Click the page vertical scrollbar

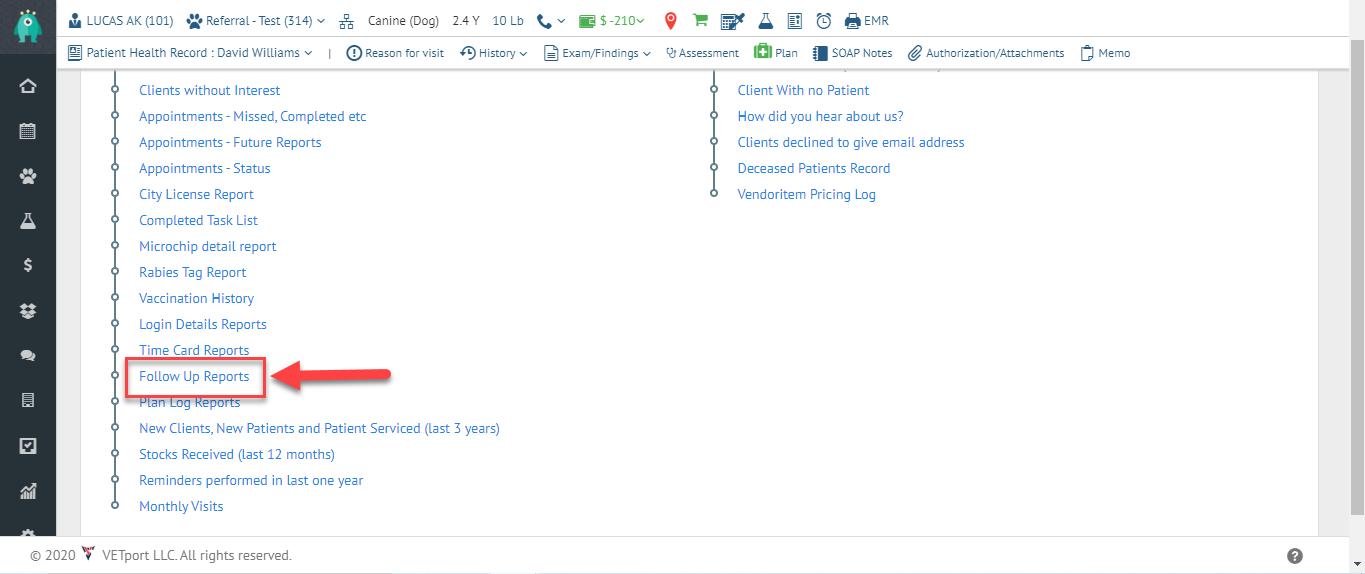pos(1357,278)
